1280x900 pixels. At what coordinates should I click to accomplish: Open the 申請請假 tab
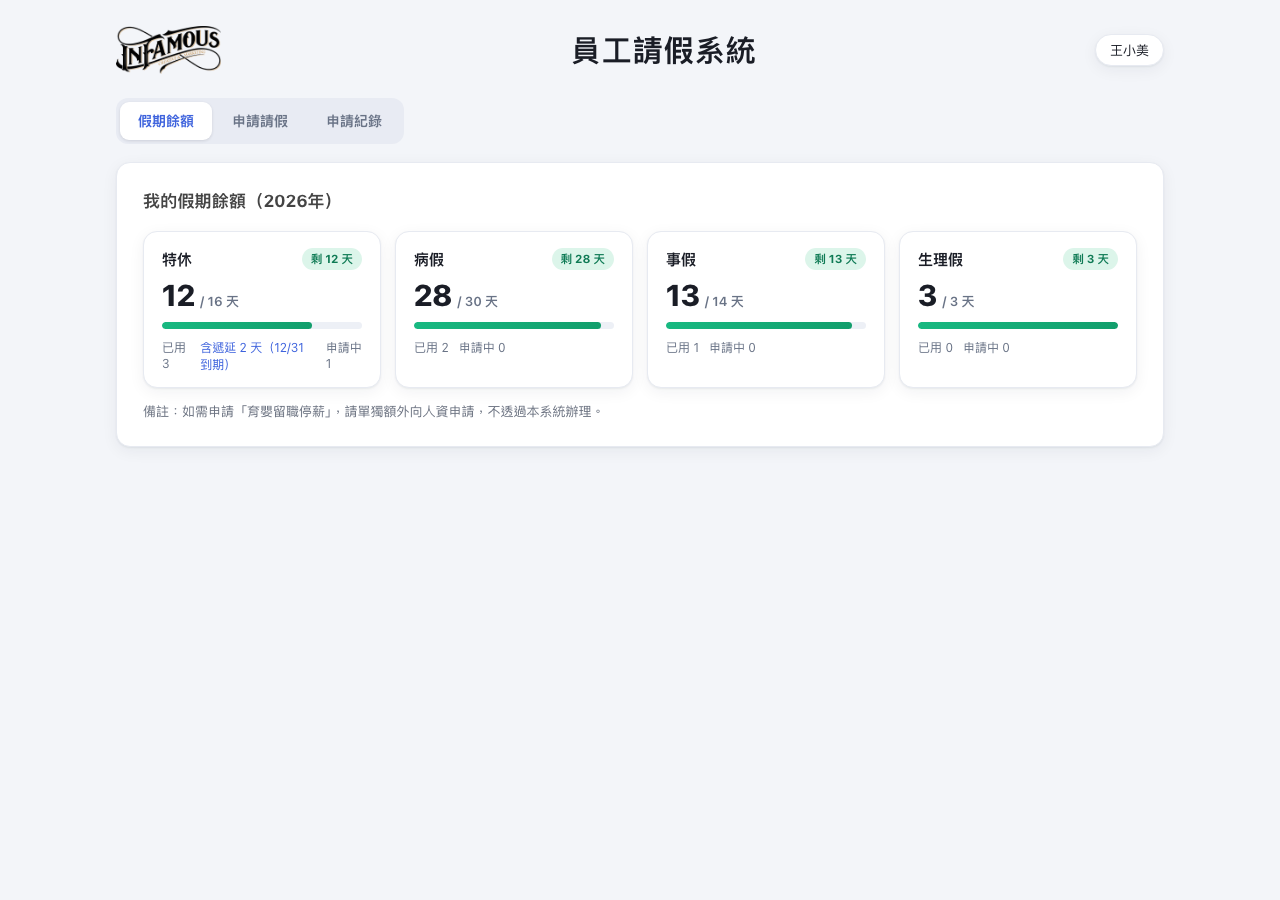pyautogui.click(x=260, y=121)
